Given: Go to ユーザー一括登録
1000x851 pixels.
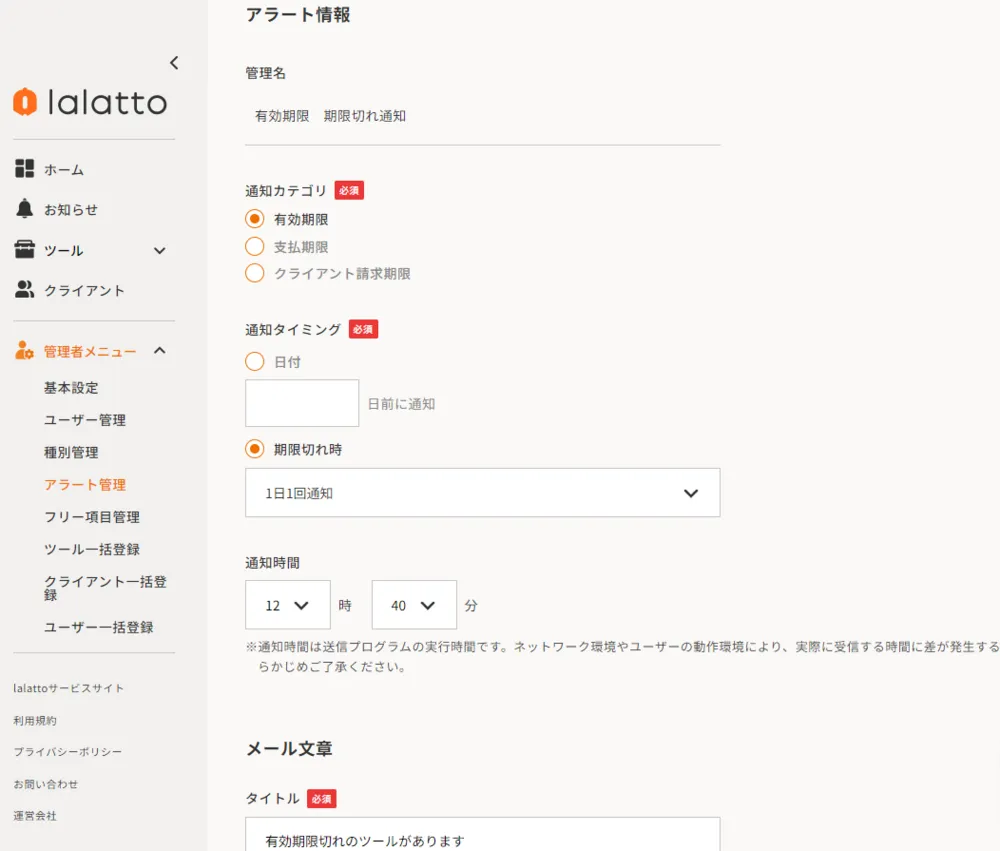Looking at the screenshot, I should click(98, 627).
